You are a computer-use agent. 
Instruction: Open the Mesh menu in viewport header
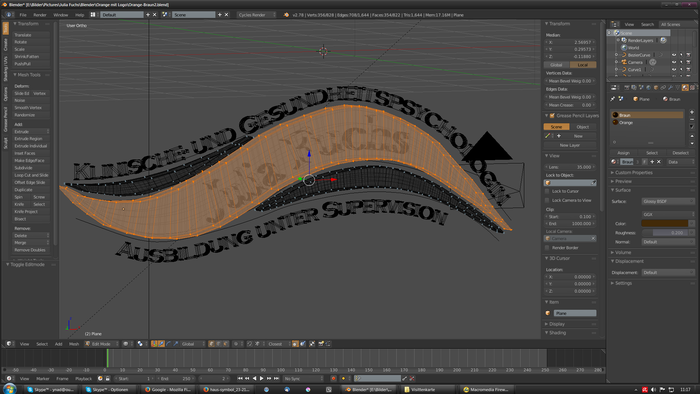(74, 344)
